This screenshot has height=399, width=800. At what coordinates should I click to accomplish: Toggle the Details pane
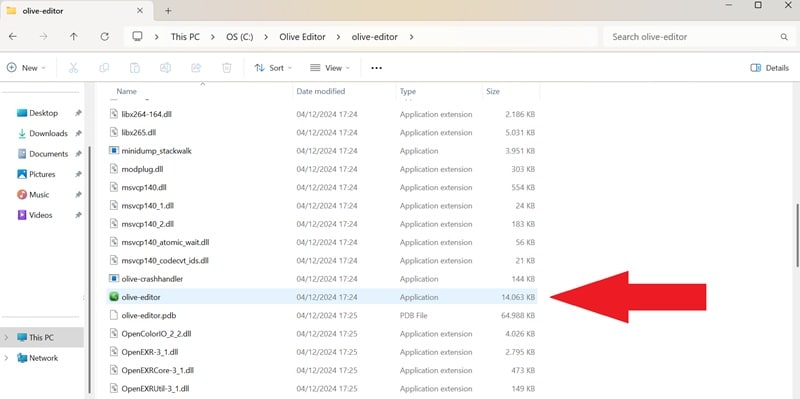769,68
